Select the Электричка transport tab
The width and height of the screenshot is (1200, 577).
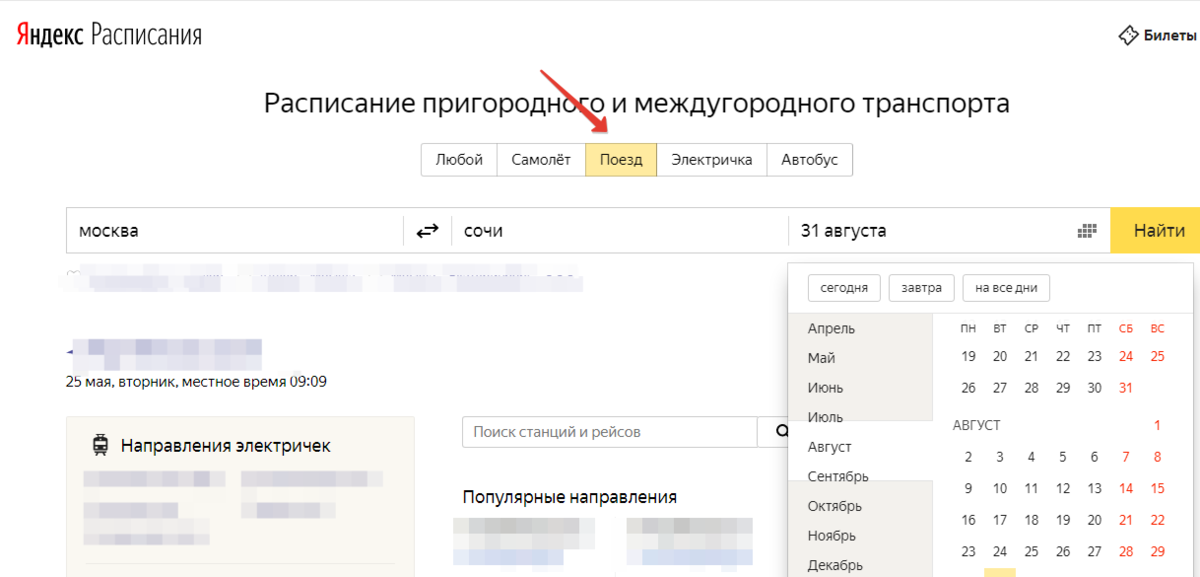(x=712, y=160)
